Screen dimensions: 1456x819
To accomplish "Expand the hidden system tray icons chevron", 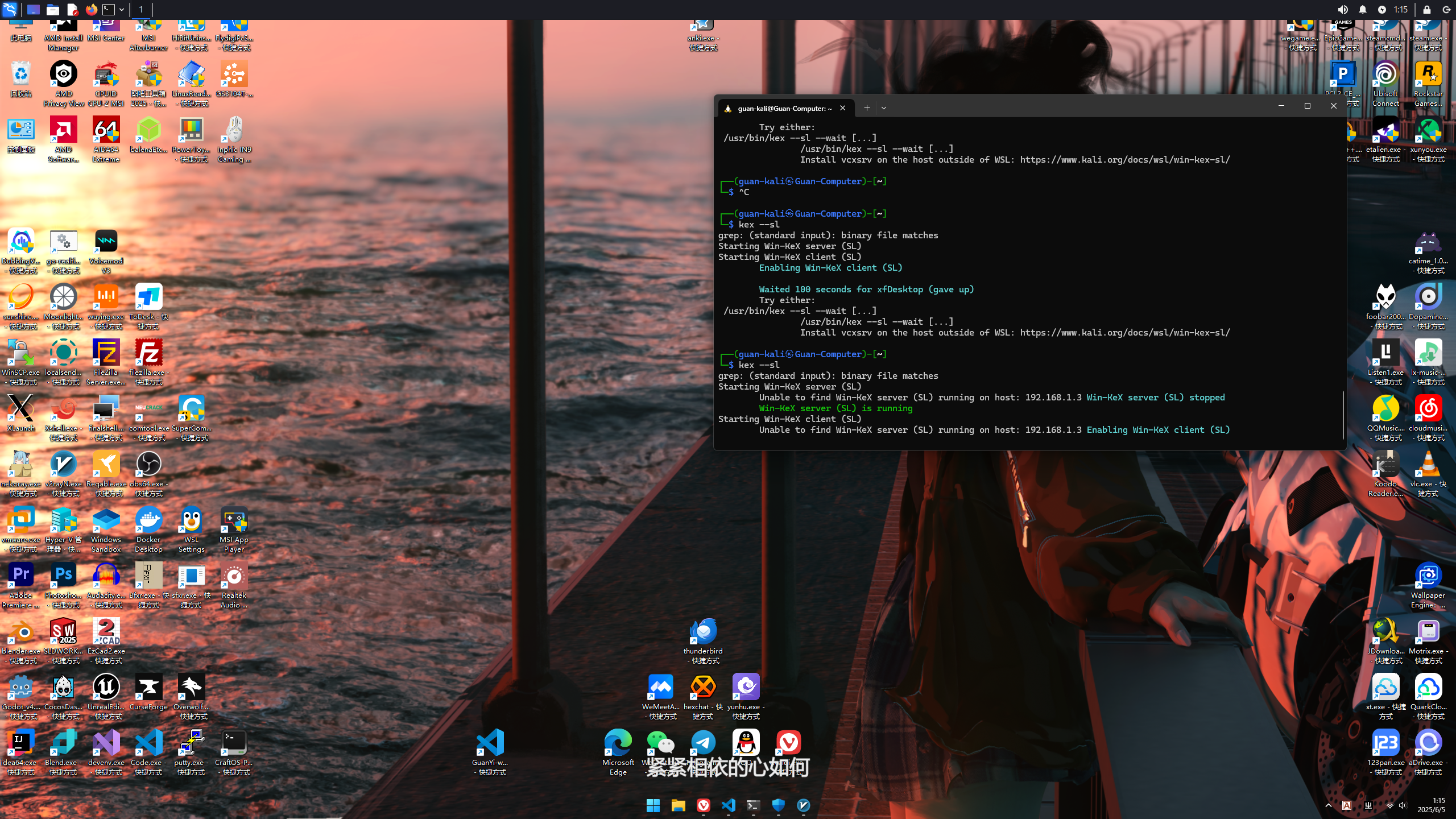I will tap(1329, 805).
